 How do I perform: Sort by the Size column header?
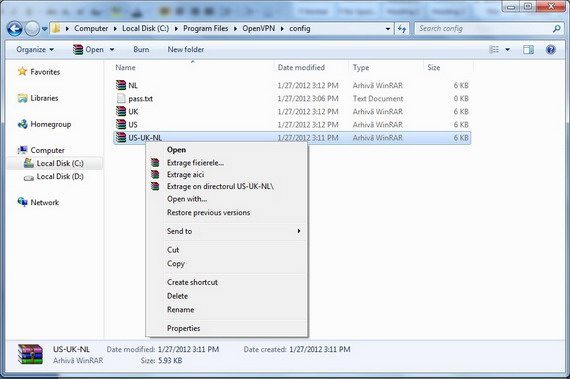[x=434, y=68]
